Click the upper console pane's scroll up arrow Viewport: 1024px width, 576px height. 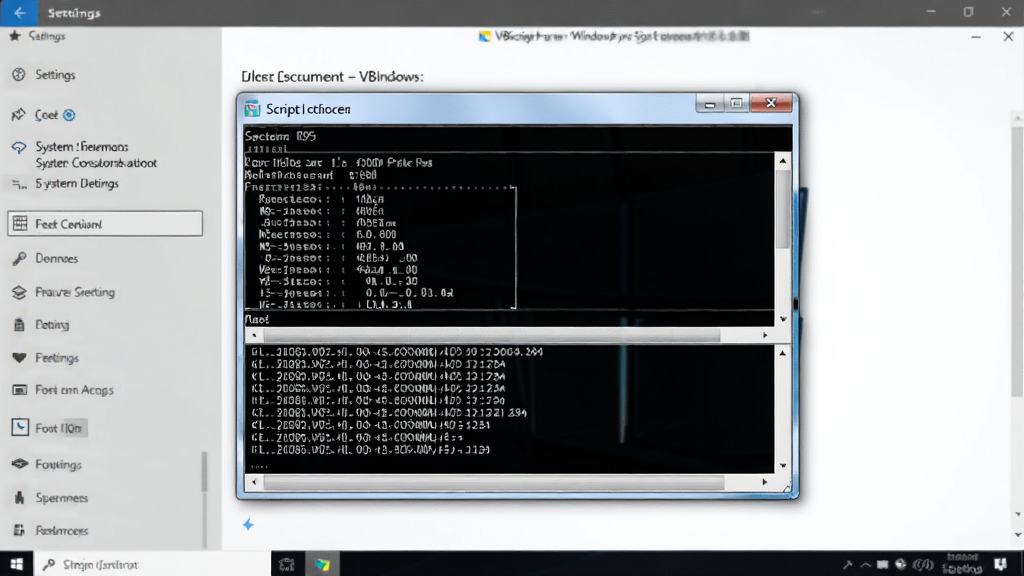click(x=782, y=161)
